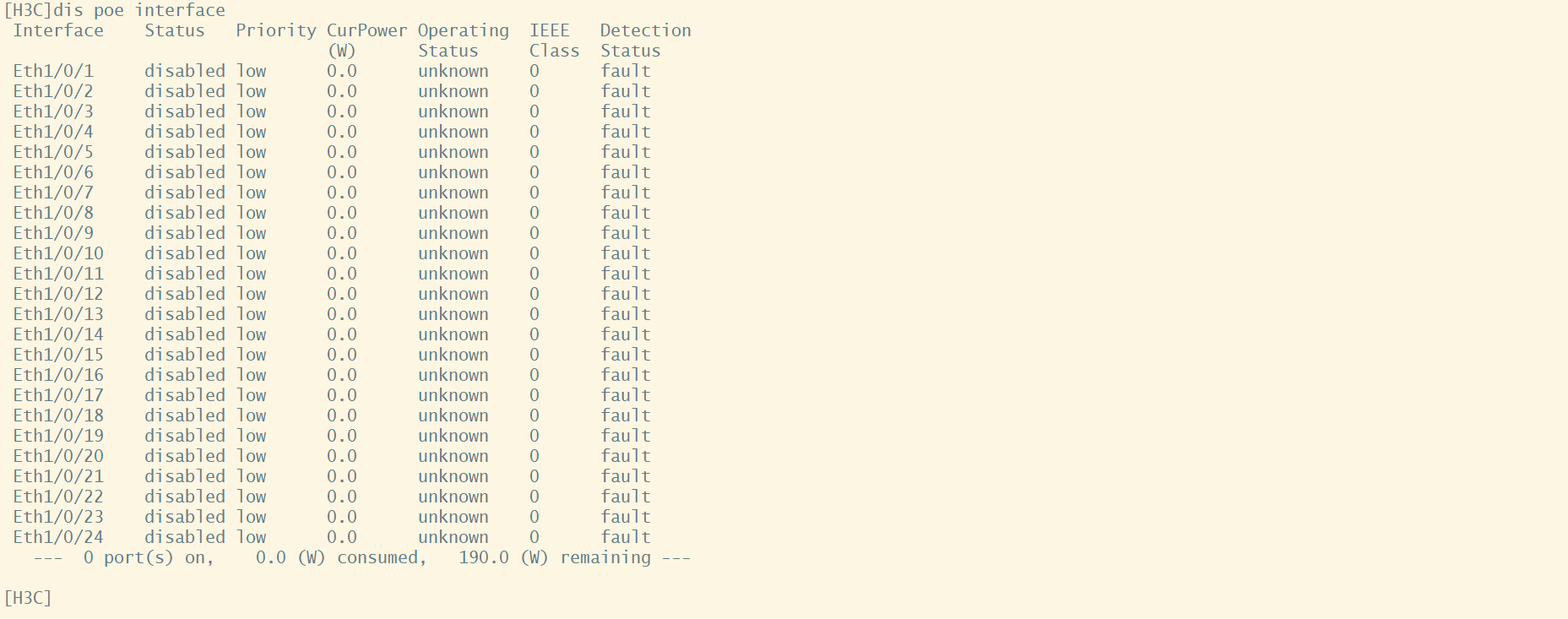Click 'fault' detection status for Eth1/0/20
Viewport: 1568px width, 619px height.
pyautogui.click(x=626, y=456)
